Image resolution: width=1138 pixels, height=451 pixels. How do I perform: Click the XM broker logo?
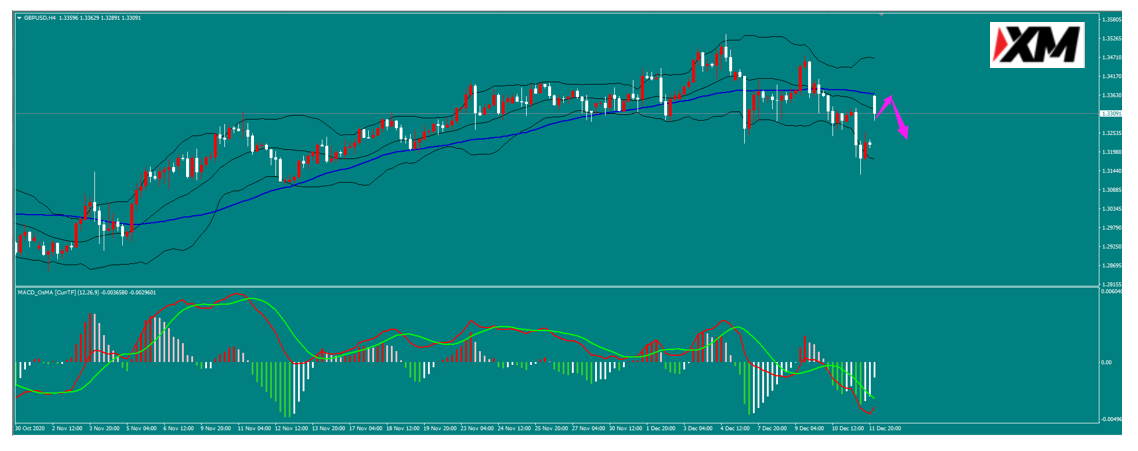(x=1036, y=45)
